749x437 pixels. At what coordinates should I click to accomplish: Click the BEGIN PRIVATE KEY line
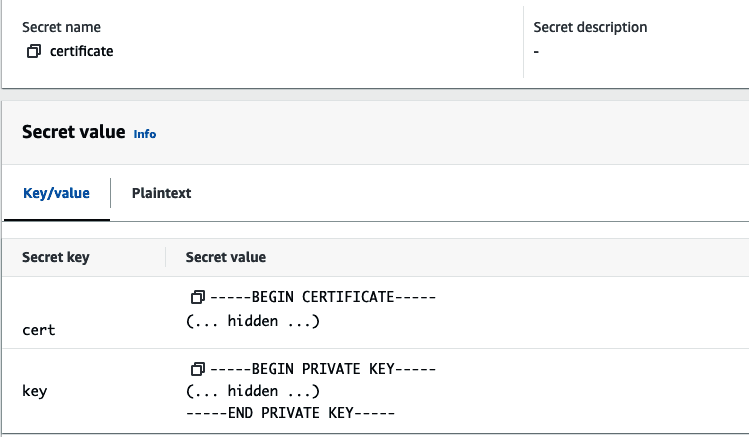click(x=323, y=369)
